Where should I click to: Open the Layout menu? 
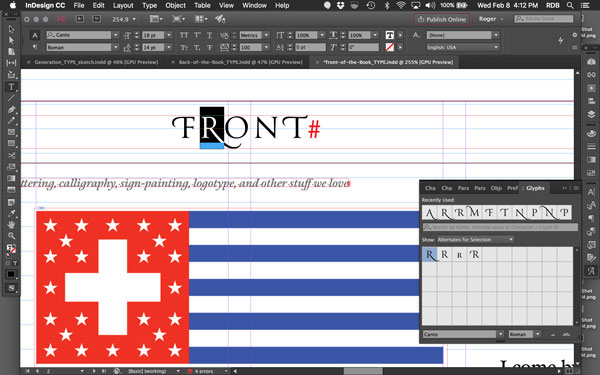[123, 5]
